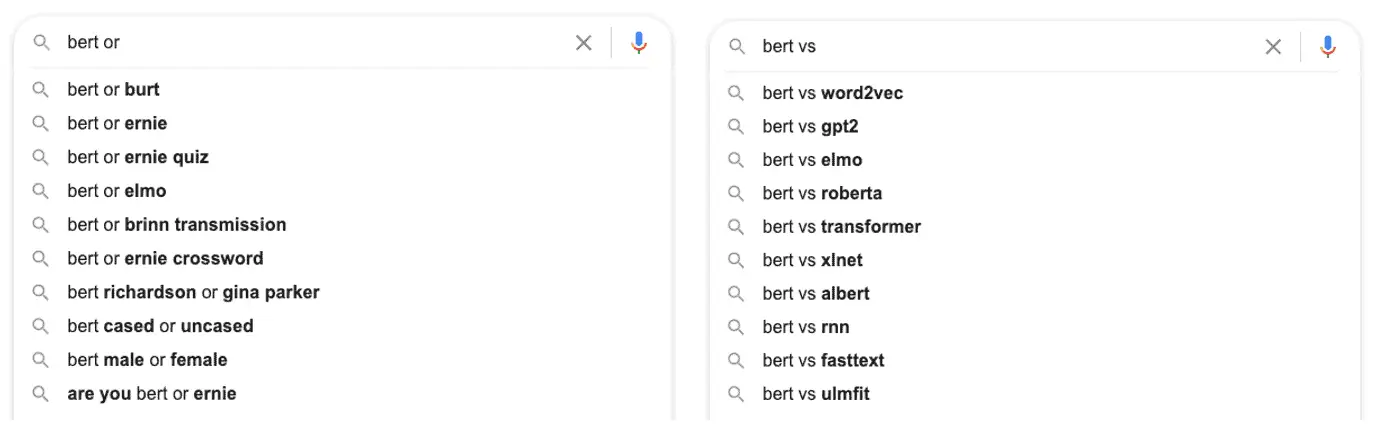The image size is (1375, 440).
Task: Open 'bert richardson or gina parker' suggestion
Action: click(x=342, y=292)
